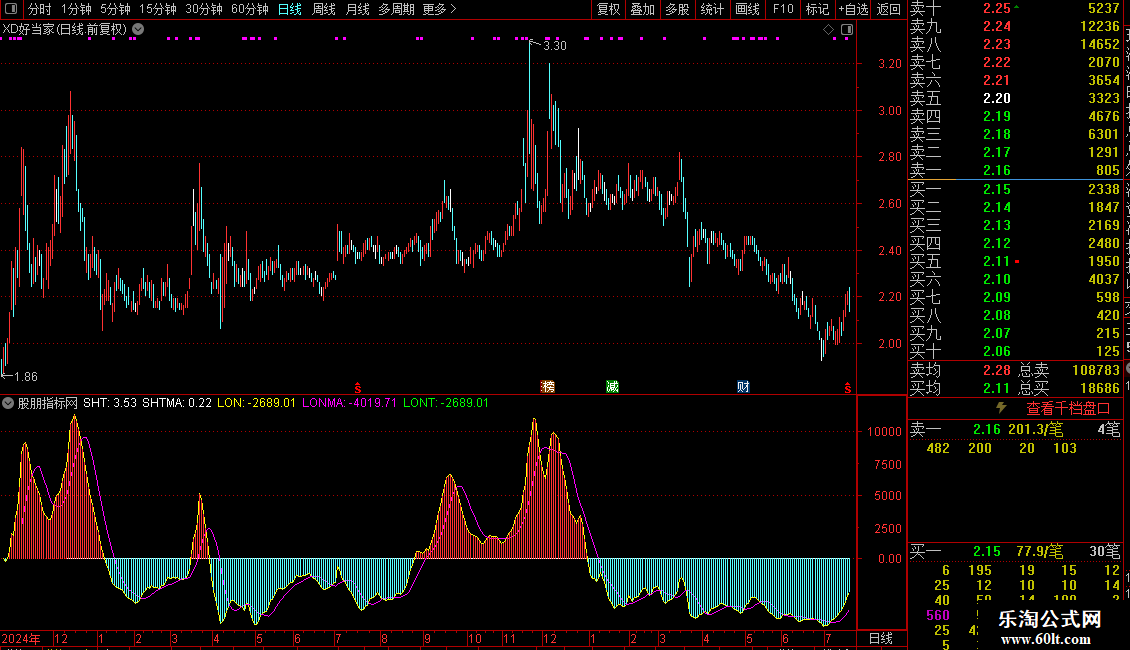The height and width of the screenshot is (650, 1130).
Task: Select the 卖一 2.16 order row
Action: coord(1015,170)
